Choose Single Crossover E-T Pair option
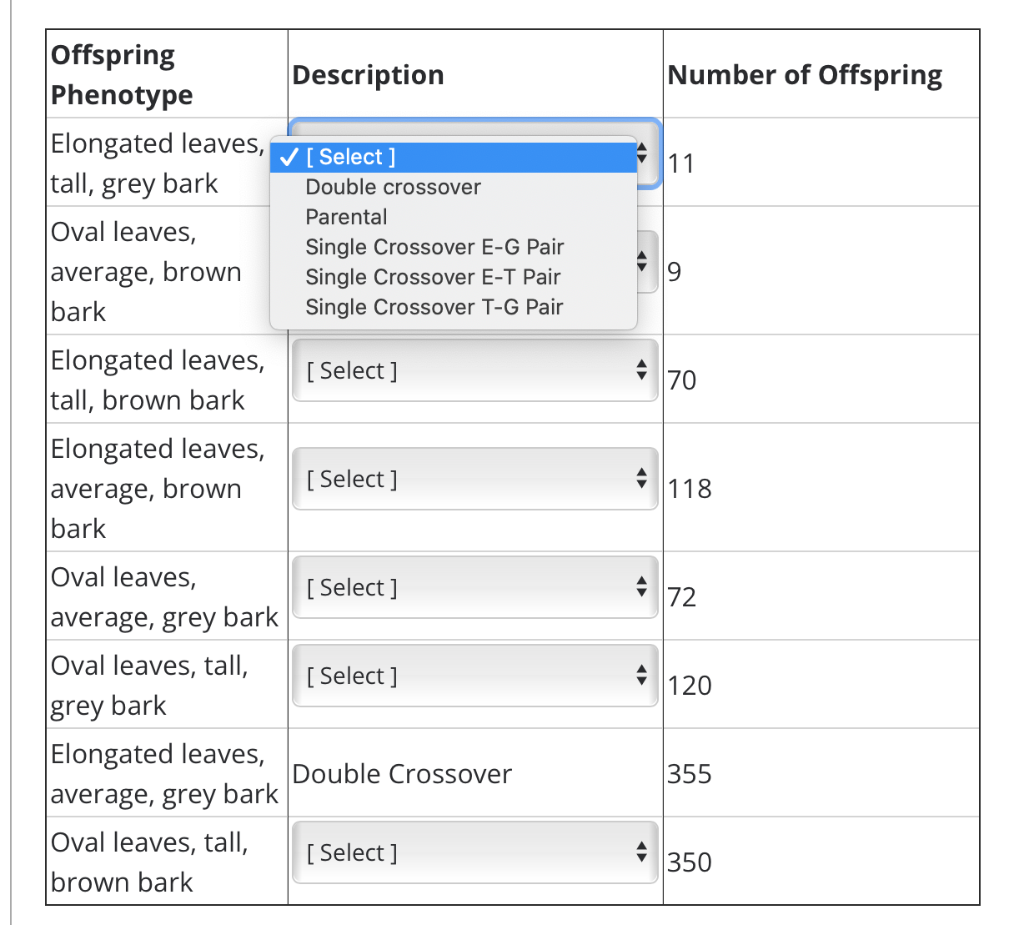The width and height of the screenshot is (1024, 925). [453, 278]
